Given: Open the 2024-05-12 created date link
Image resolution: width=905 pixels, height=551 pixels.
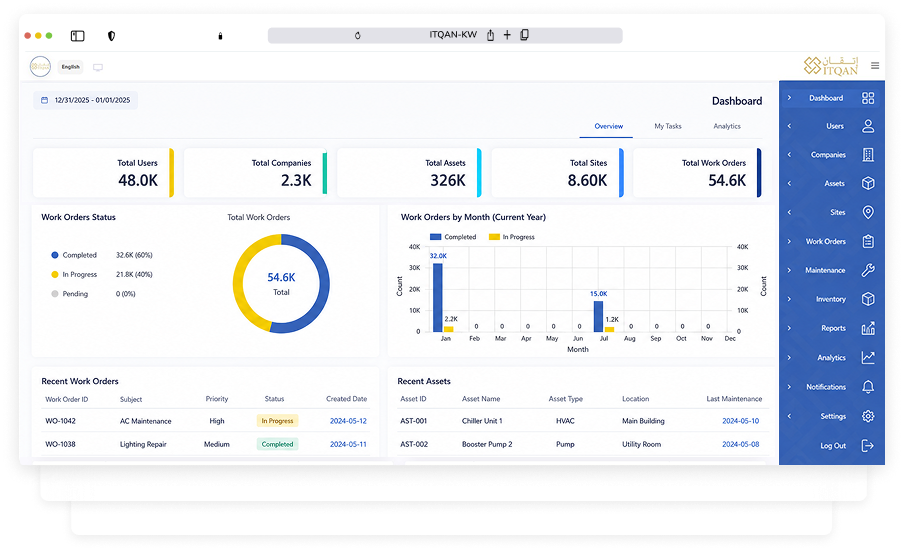Looking at the screenshot, I should click(x=348, y=421).
